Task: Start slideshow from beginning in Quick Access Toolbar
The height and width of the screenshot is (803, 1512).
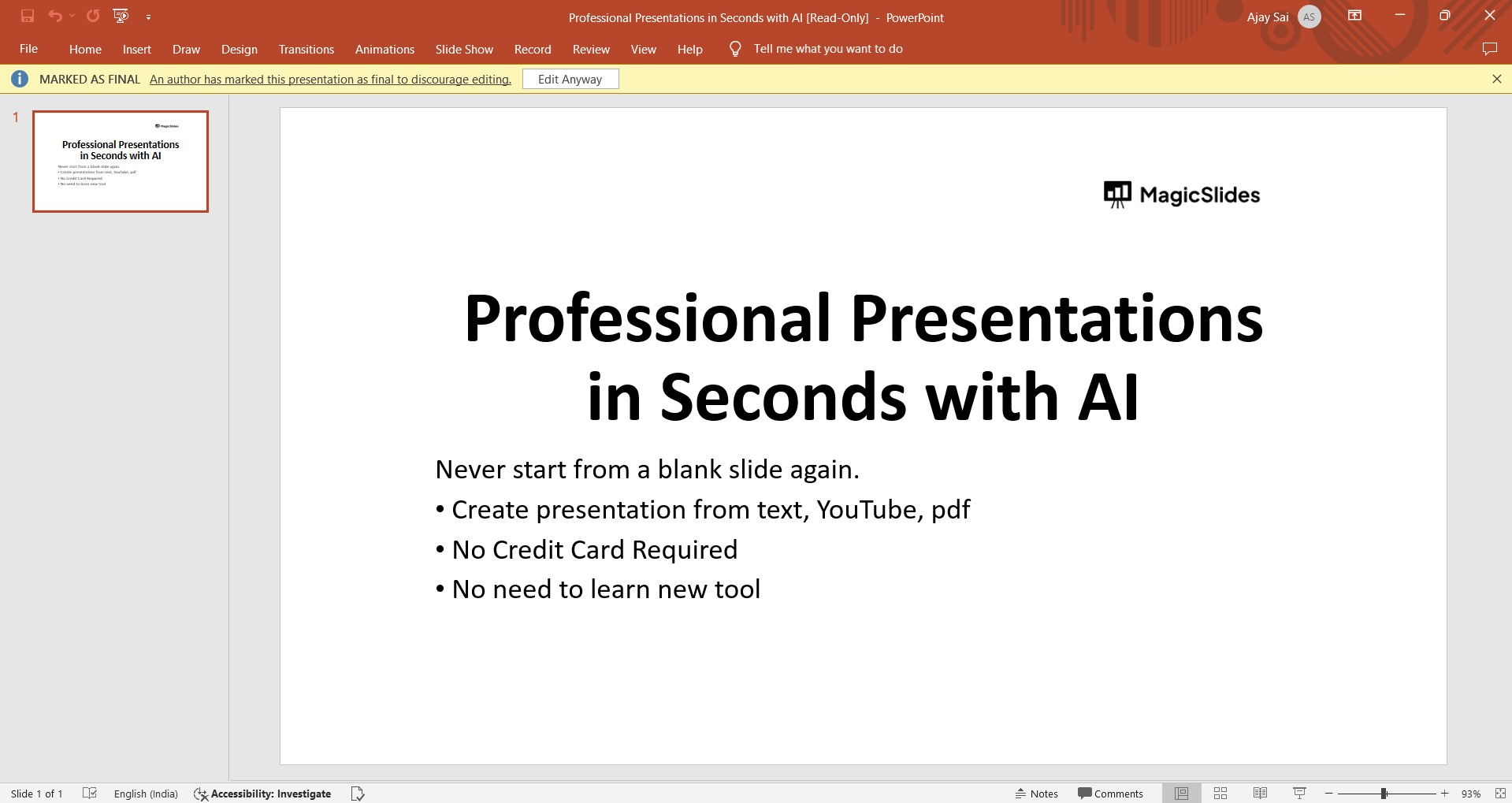Action: (x=121, y=16)
